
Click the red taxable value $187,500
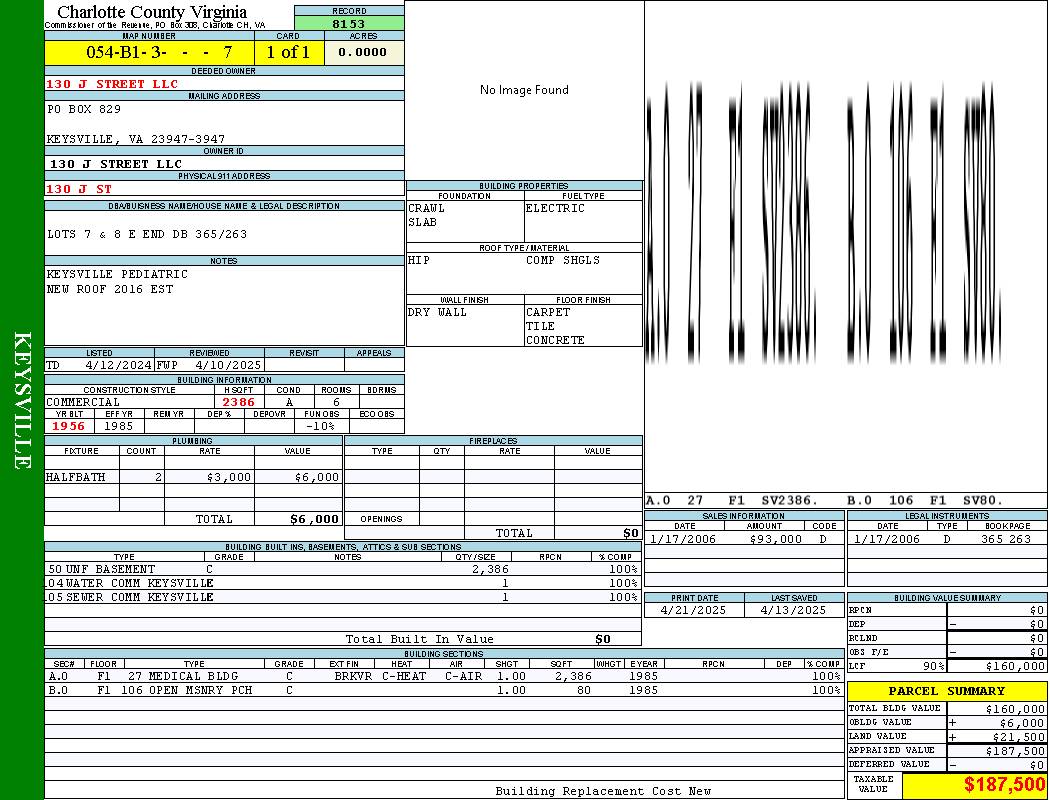tap(1004, 785)
